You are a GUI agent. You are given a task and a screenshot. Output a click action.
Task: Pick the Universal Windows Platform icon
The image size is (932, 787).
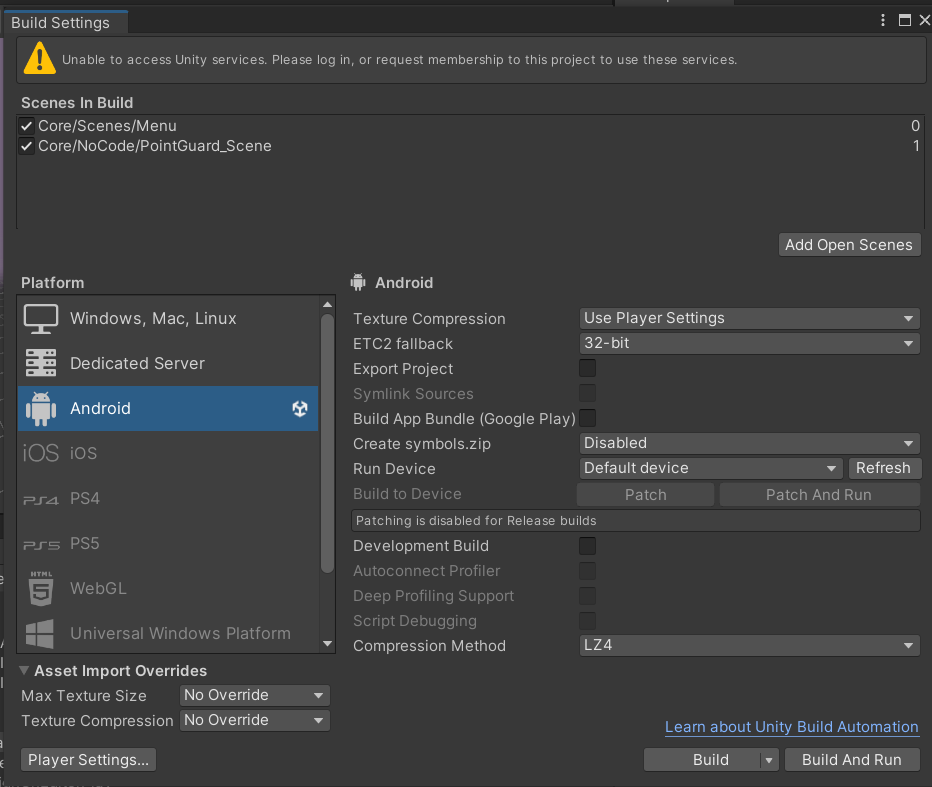[41, 633]
